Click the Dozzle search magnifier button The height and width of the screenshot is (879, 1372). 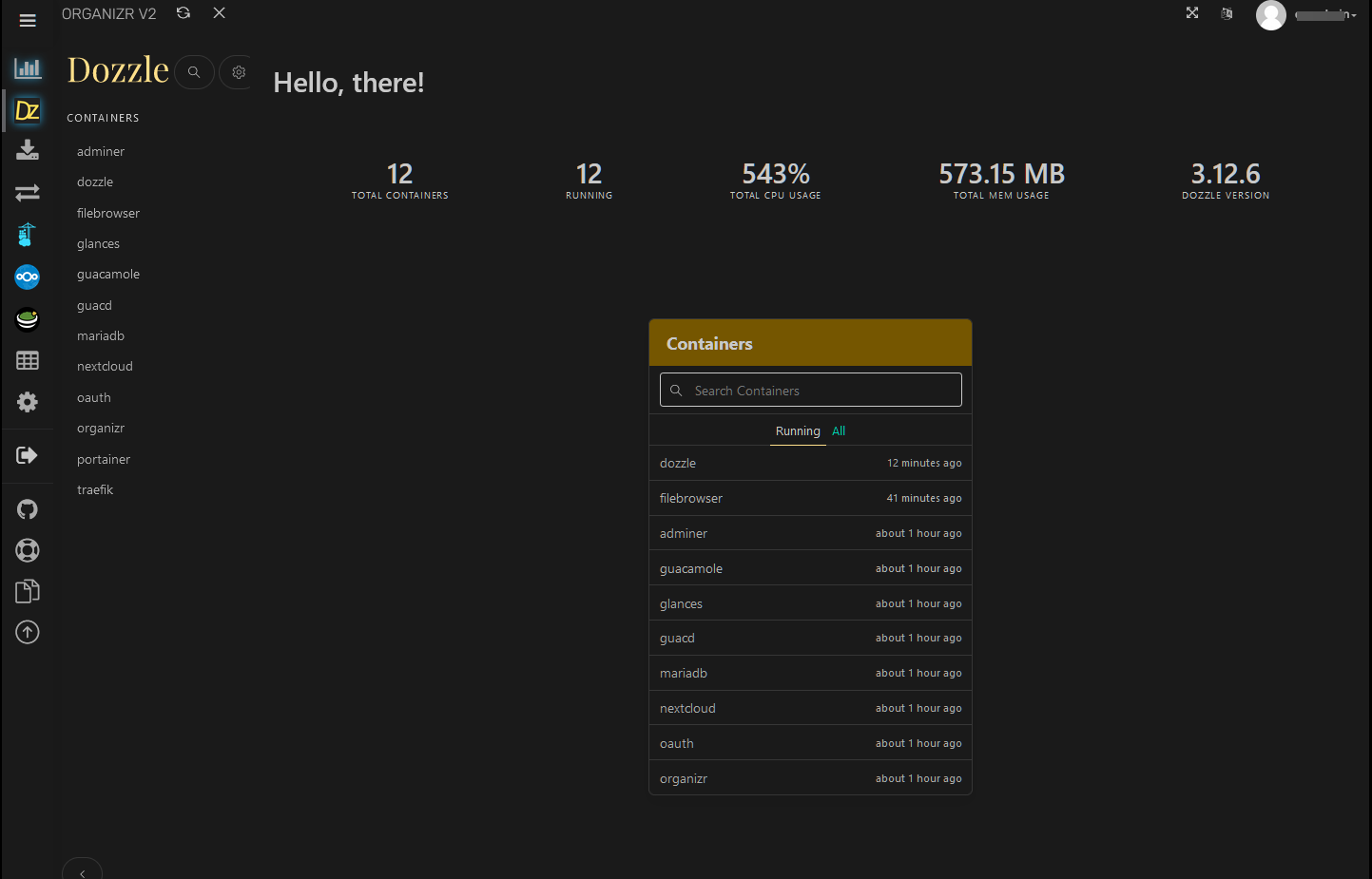tap(194, 71)
